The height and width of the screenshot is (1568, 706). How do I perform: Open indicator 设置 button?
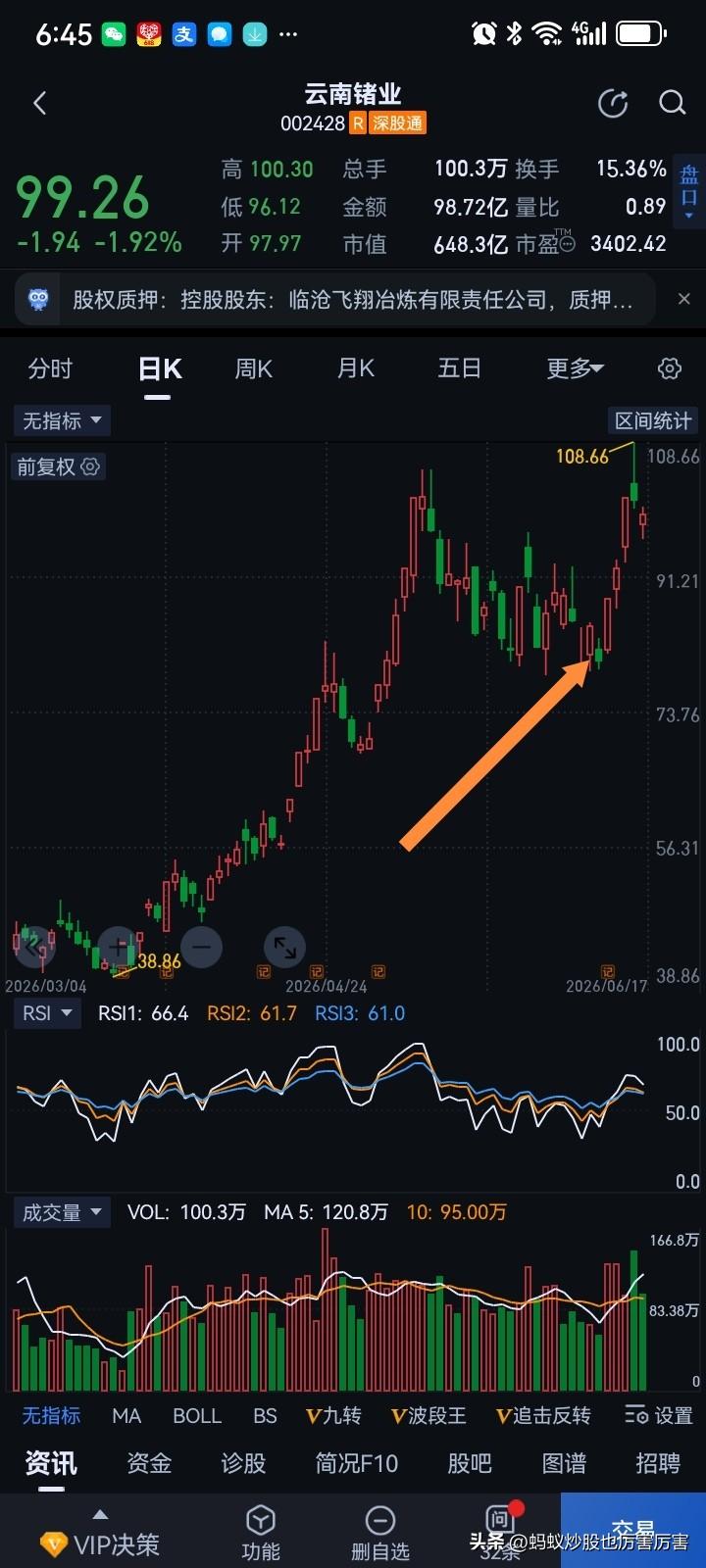click(659, 1415)
